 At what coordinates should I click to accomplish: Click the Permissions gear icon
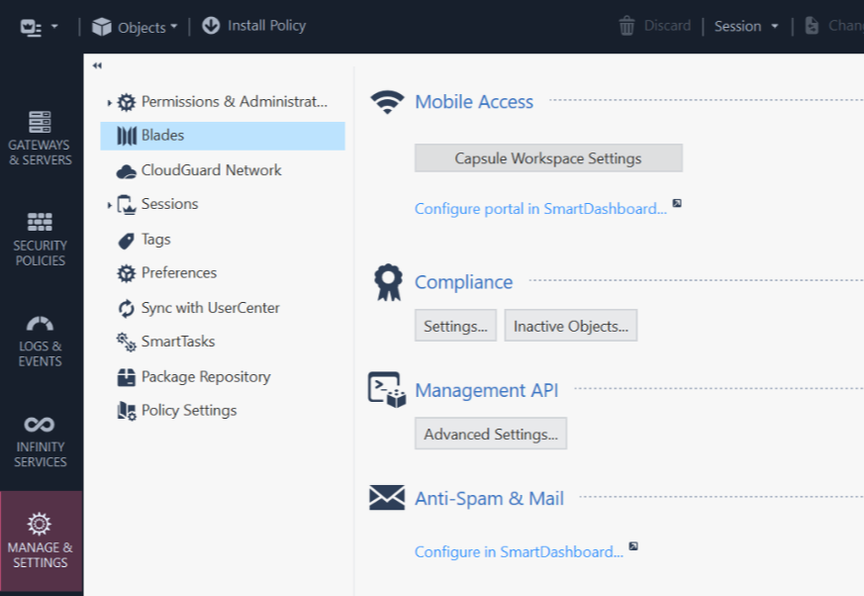[x=126, y=102]
